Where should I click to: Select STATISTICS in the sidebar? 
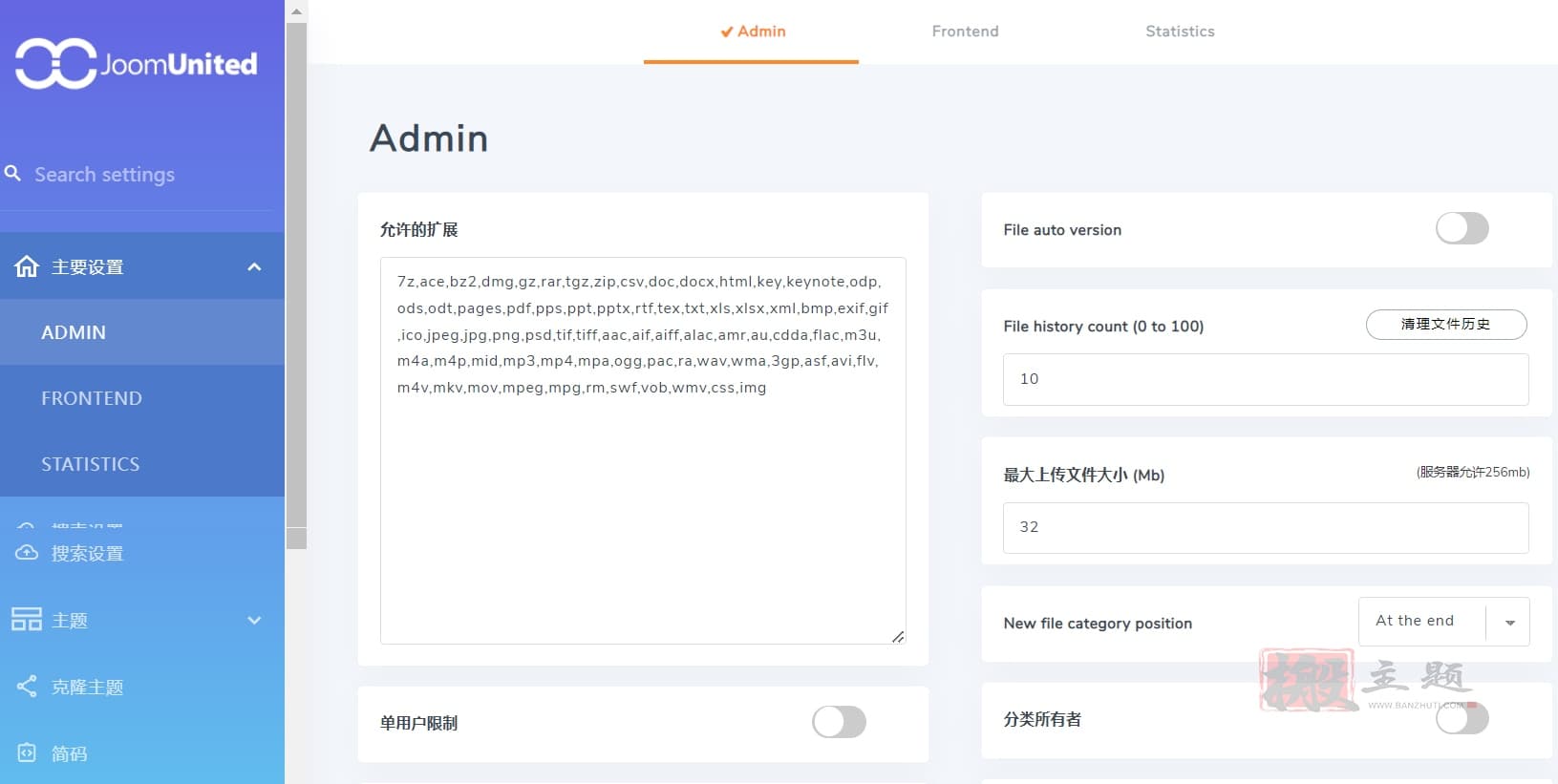tap(142, 464)
